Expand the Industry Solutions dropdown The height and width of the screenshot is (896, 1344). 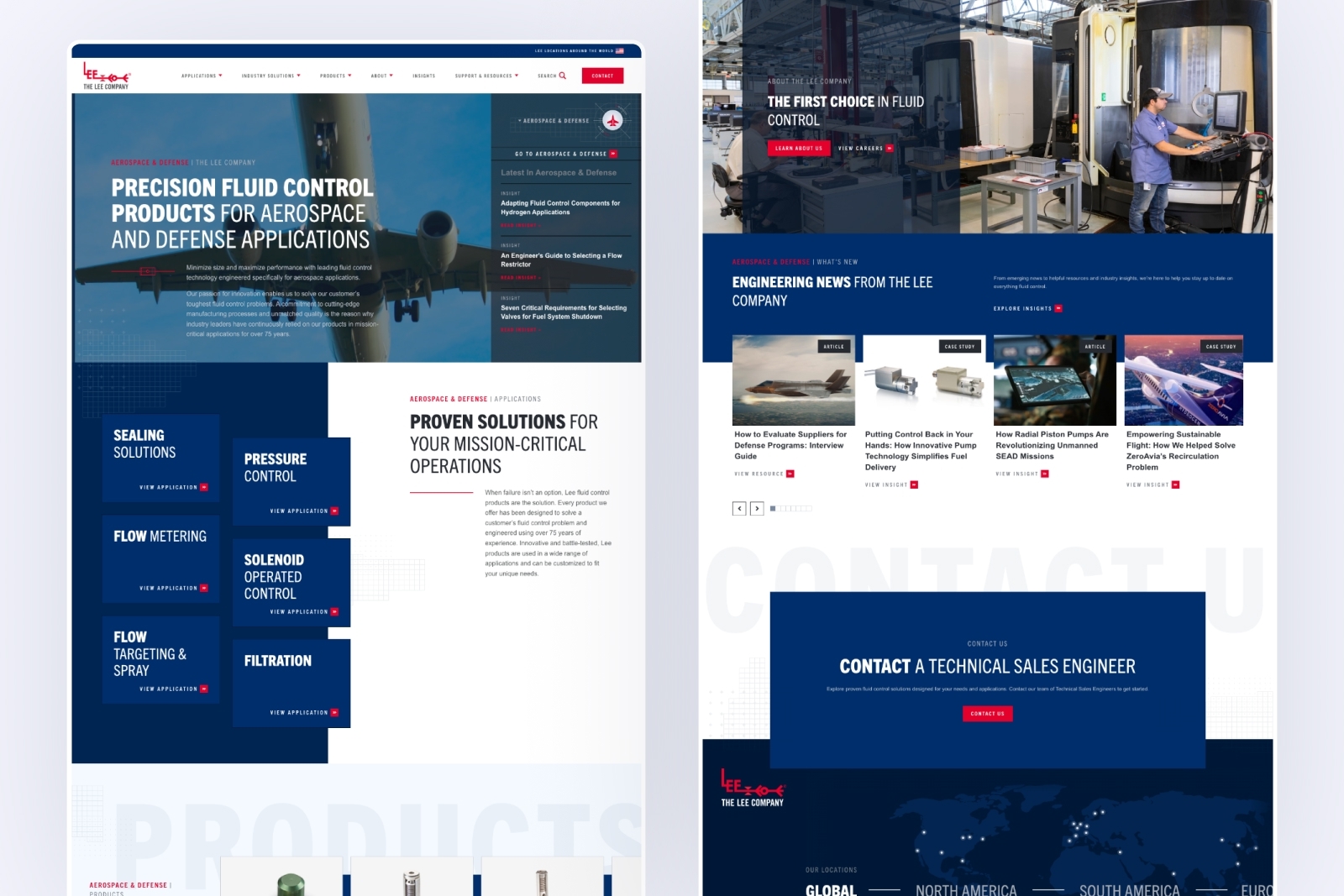point(270,76)
